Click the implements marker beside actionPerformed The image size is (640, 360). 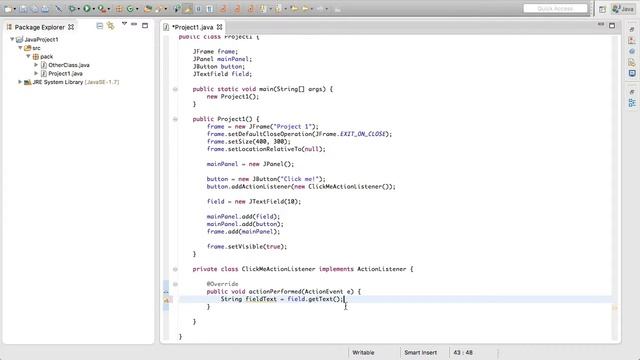(x=166, y=292)
